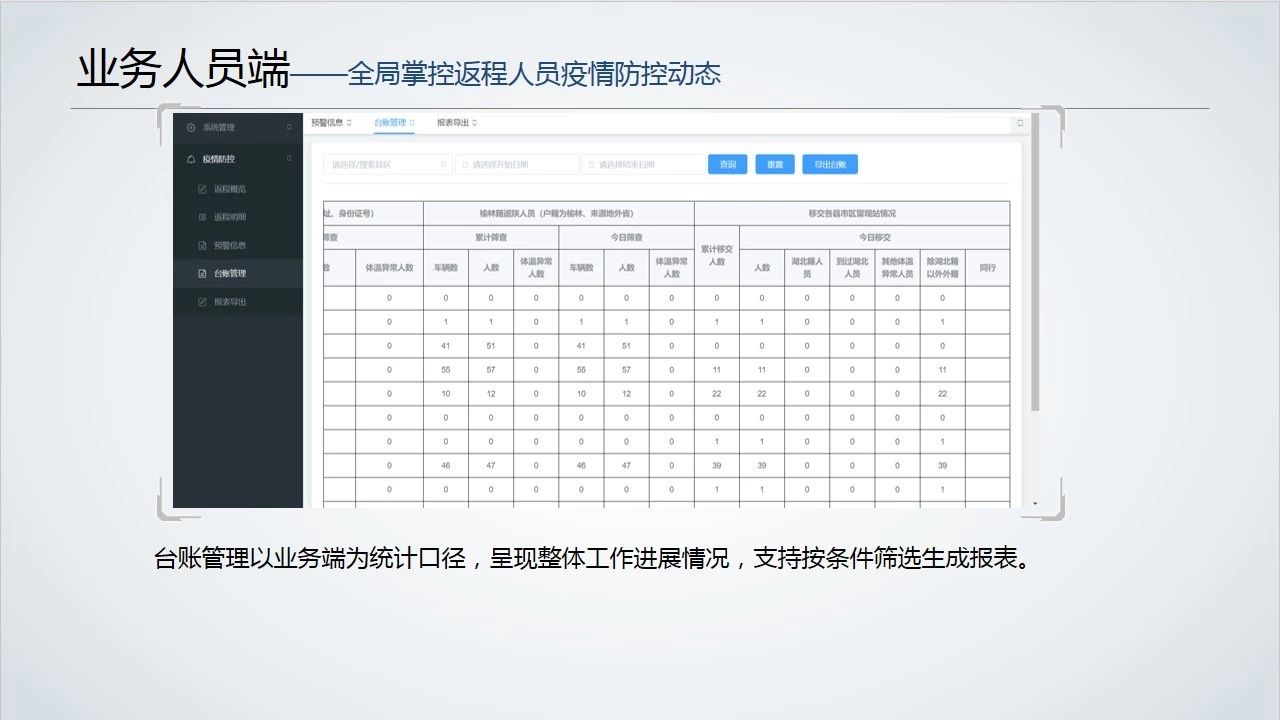Click the 导出台账 button
1280x720 pixels.
tap(829, 165)
